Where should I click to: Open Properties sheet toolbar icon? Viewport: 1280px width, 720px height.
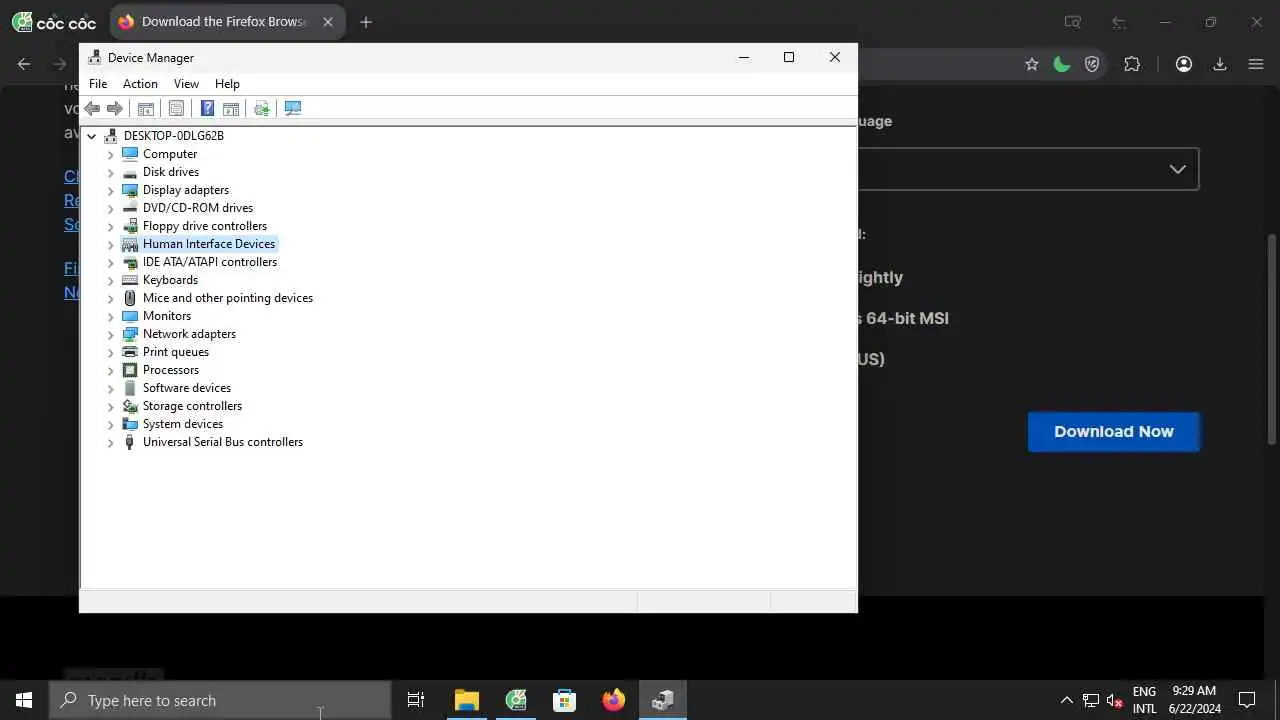pyautogui.click(x=176, y=108)
